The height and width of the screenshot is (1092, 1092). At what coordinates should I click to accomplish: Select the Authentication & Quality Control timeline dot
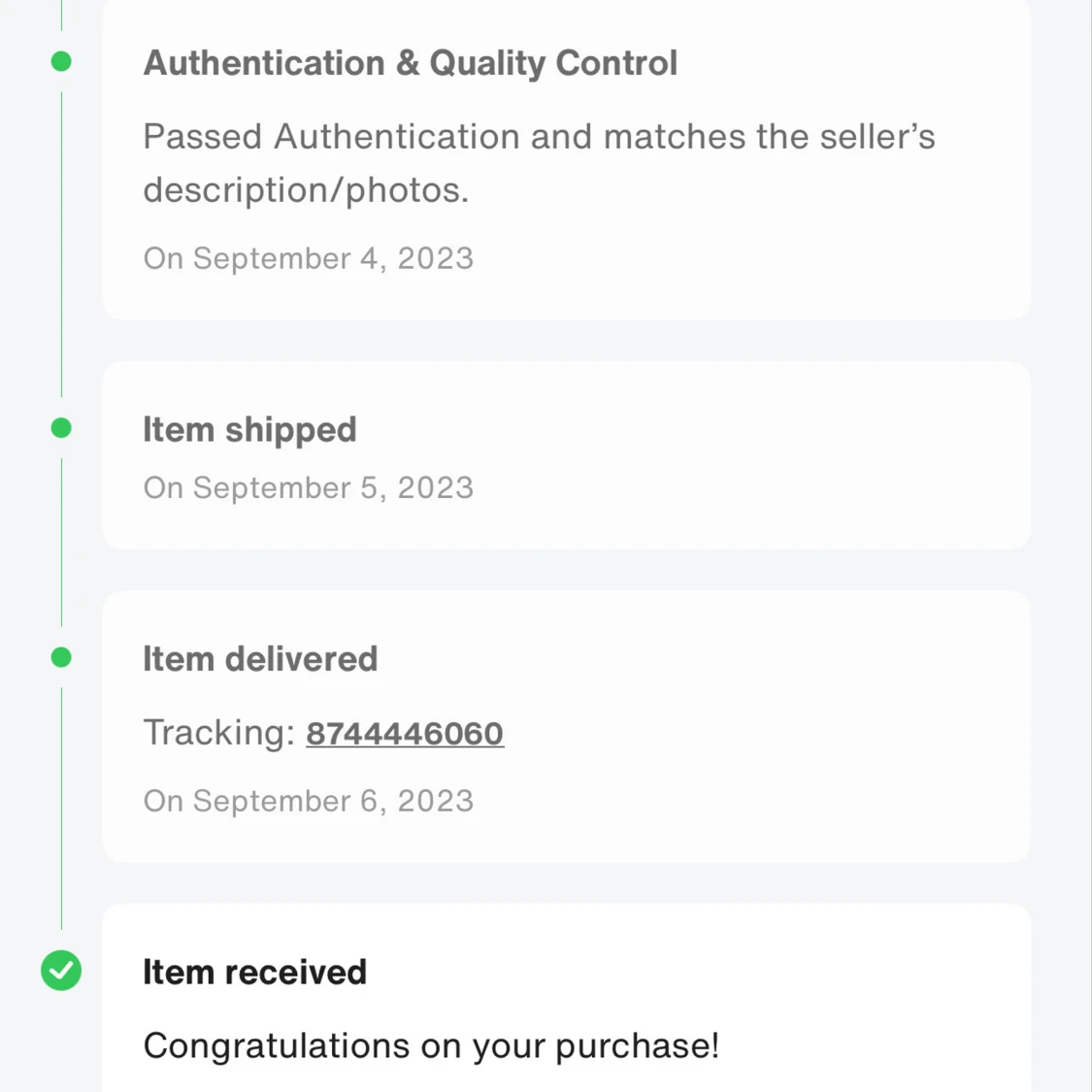click(61, 61)
